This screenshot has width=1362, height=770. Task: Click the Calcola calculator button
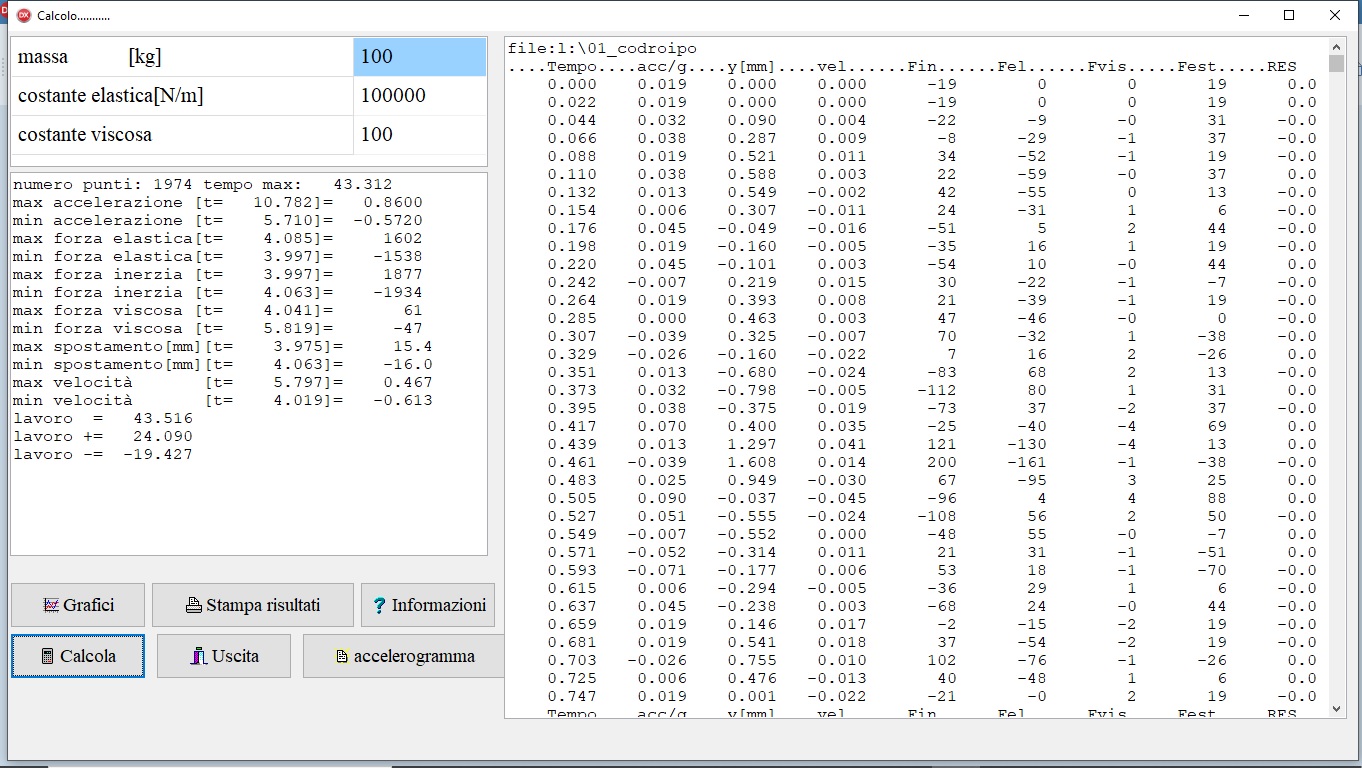(78, 657)
